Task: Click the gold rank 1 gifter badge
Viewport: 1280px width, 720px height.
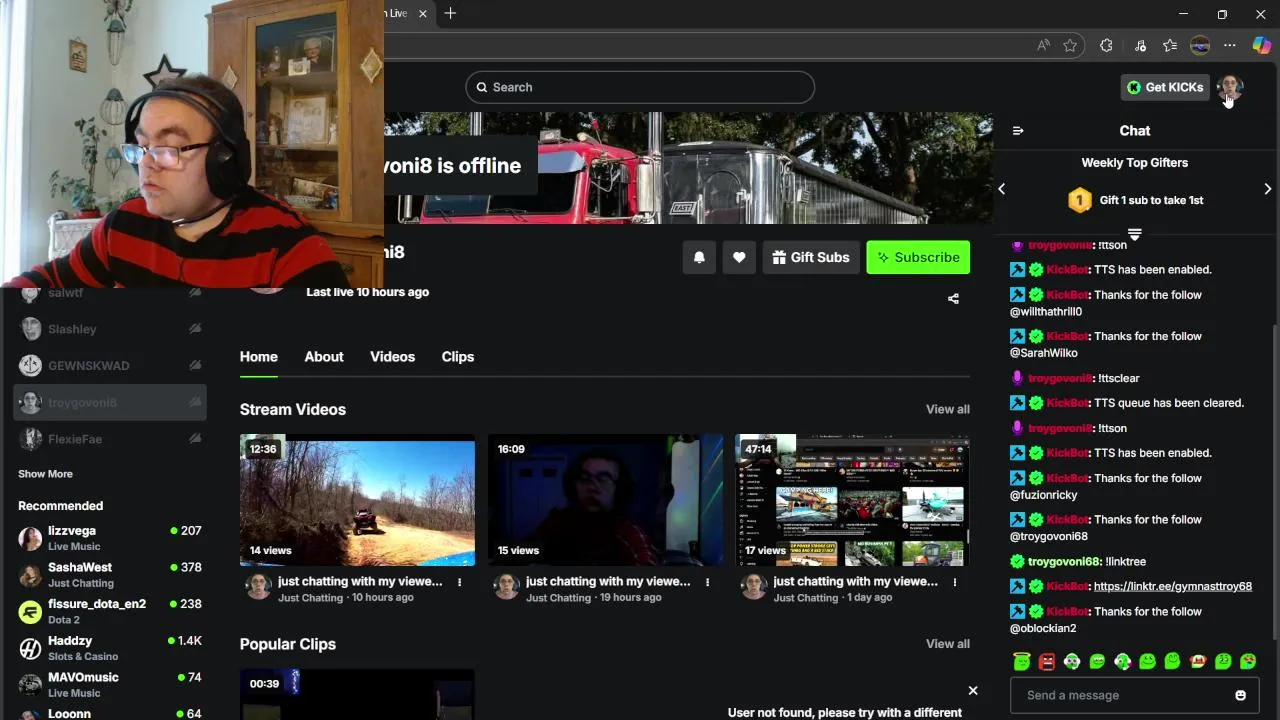Action: point(1080,200)
